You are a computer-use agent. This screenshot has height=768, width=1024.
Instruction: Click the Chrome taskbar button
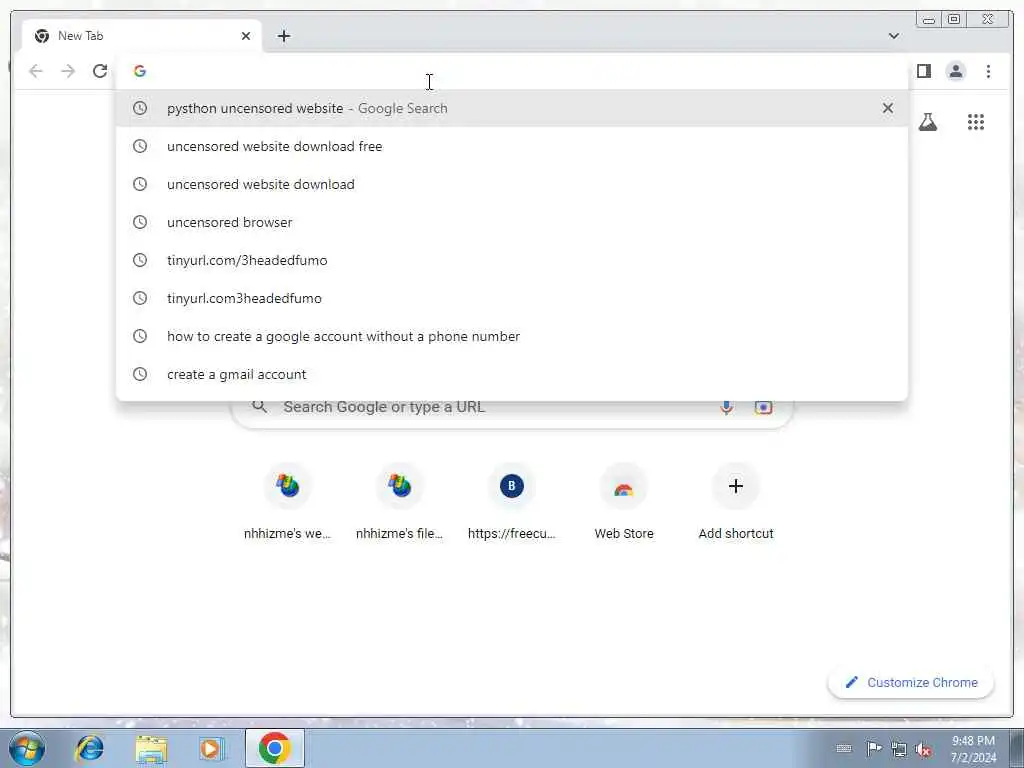coord(275,748)
